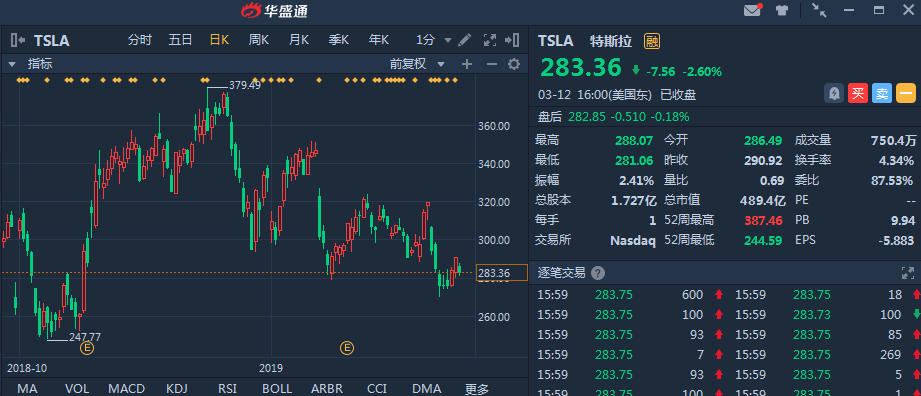Click the TSLA symbol in chart header
This screenshot has width=921, height=396.
tap(52, 41)
